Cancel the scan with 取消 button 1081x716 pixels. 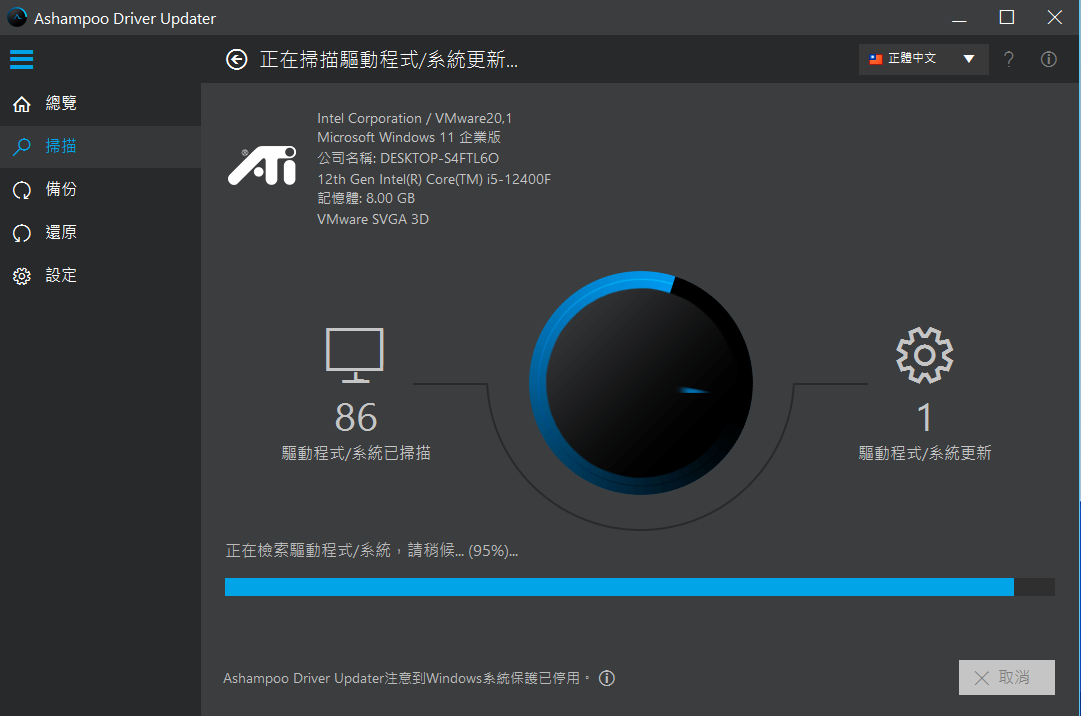pos(1007,677)
